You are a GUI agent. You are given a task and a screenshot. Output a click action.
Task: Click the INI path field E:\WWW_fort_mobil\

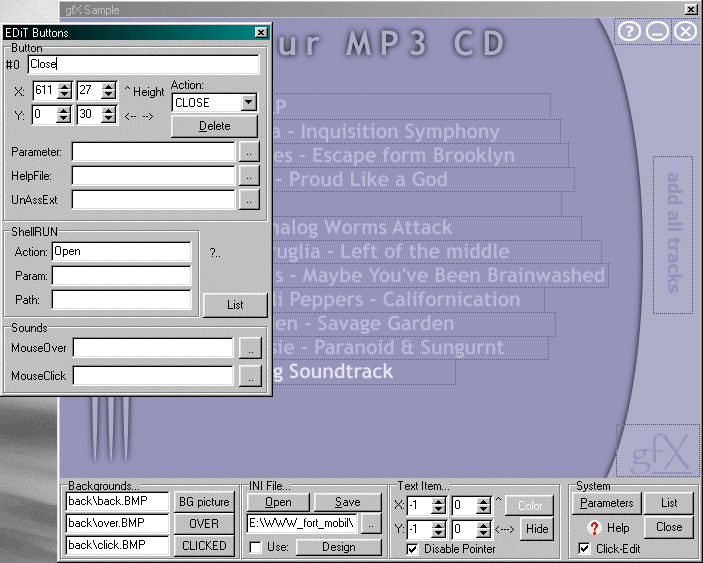pos(303,523)
